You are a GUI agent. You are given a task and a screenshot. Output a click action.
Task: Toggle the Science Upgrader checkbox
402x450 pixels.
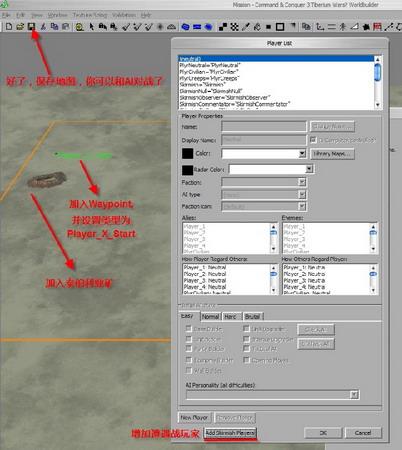tap(246, 339)
